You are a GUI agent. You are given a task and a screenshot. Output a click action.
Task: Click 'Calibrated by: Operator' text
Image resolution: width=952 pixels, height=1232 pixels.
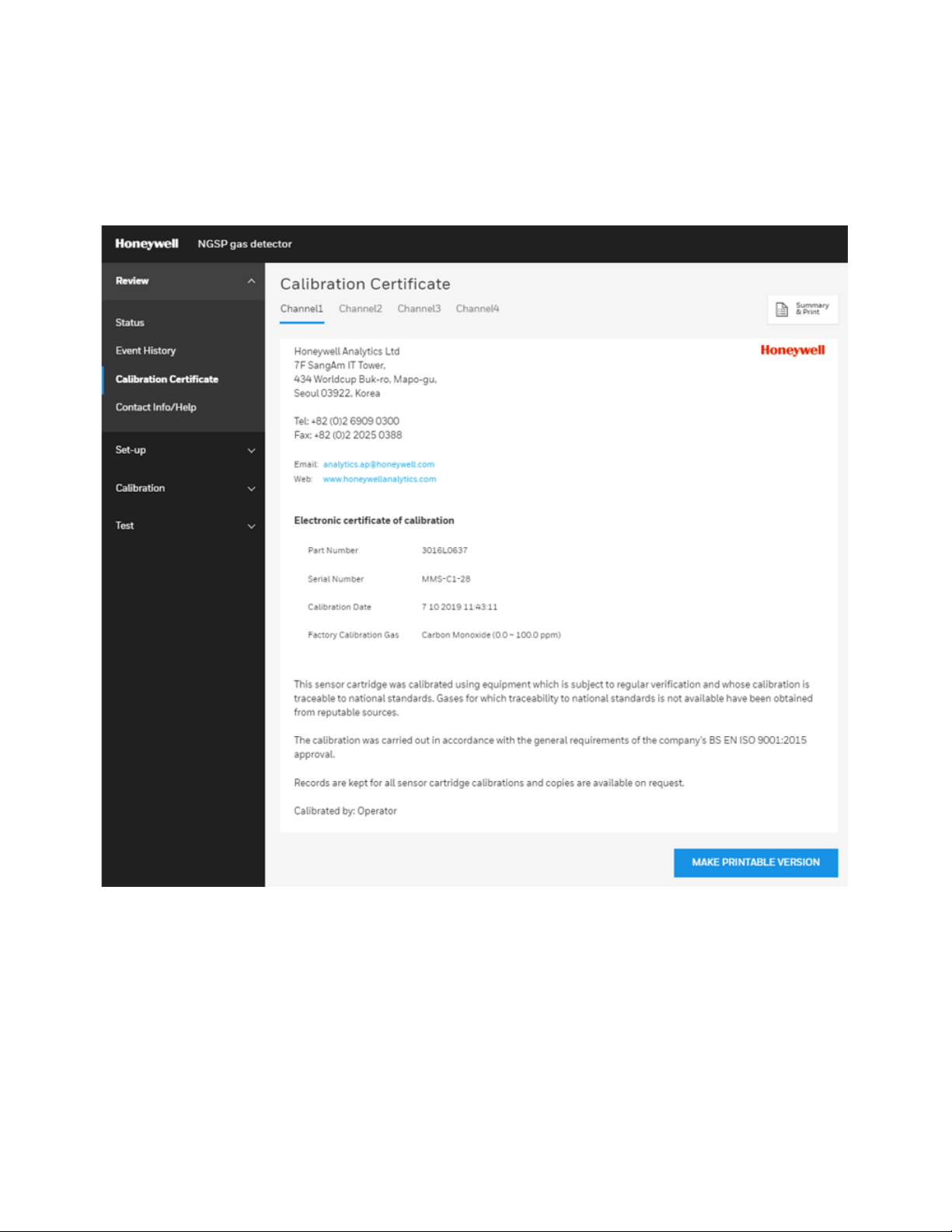pyautogui.click(x=345, y=811)
